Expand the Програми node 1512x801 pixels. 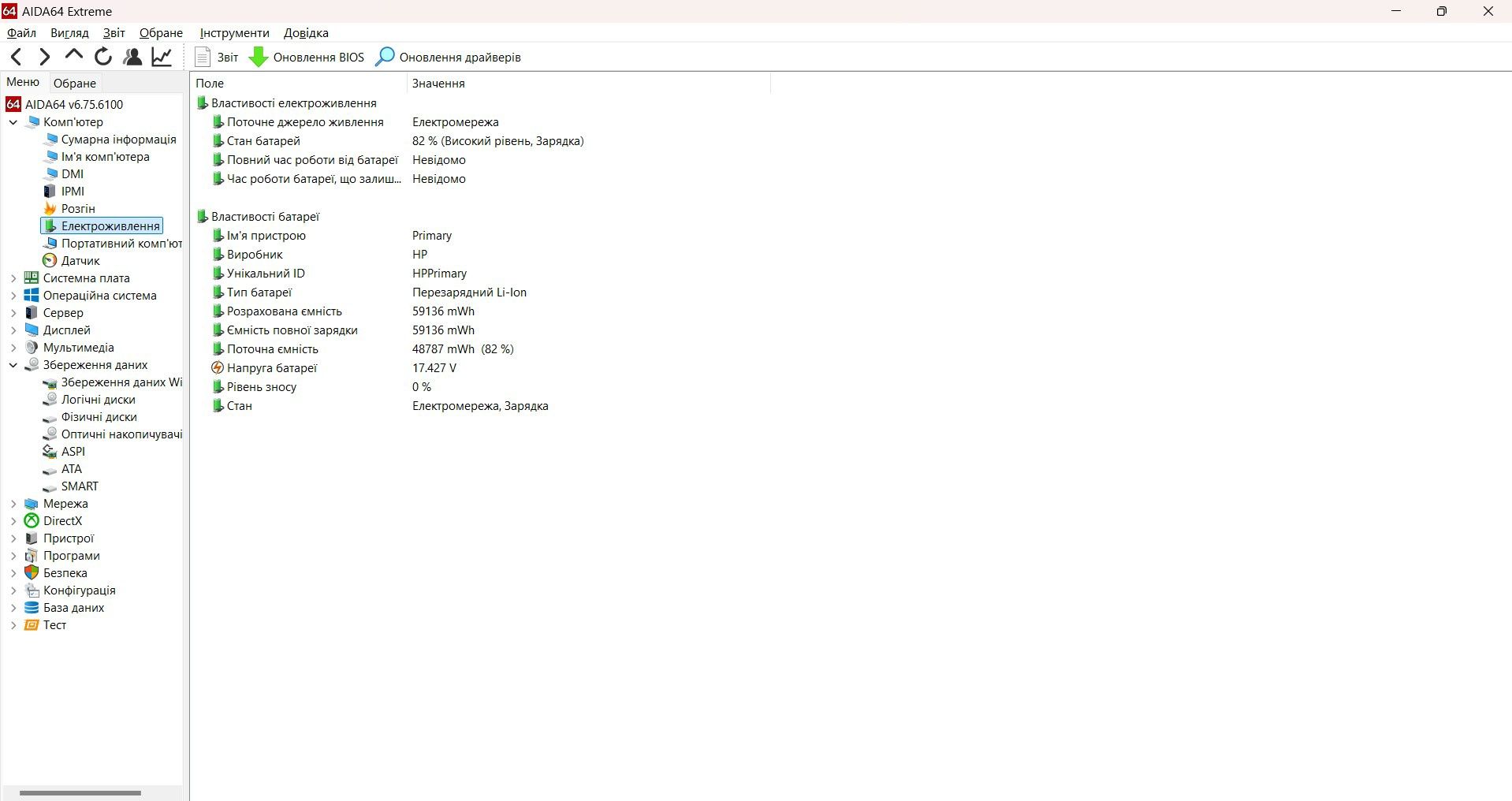coord(13,556)
